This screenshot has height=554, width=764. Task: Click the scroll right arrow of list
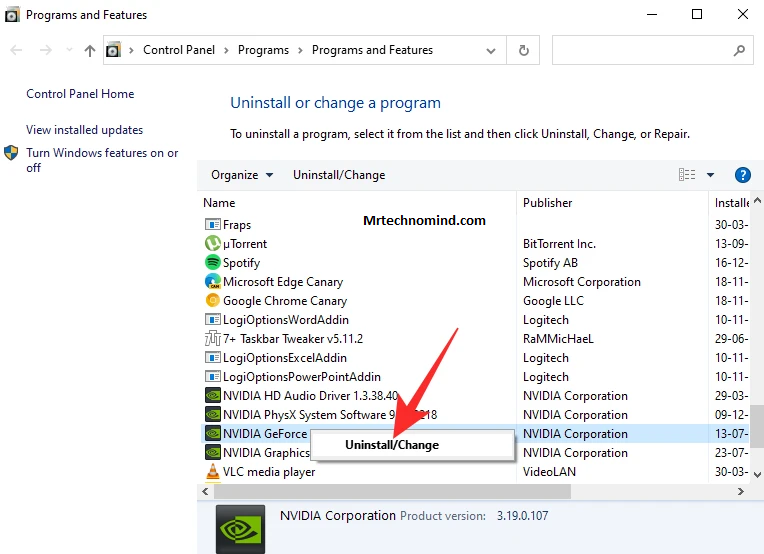point(741,492)
